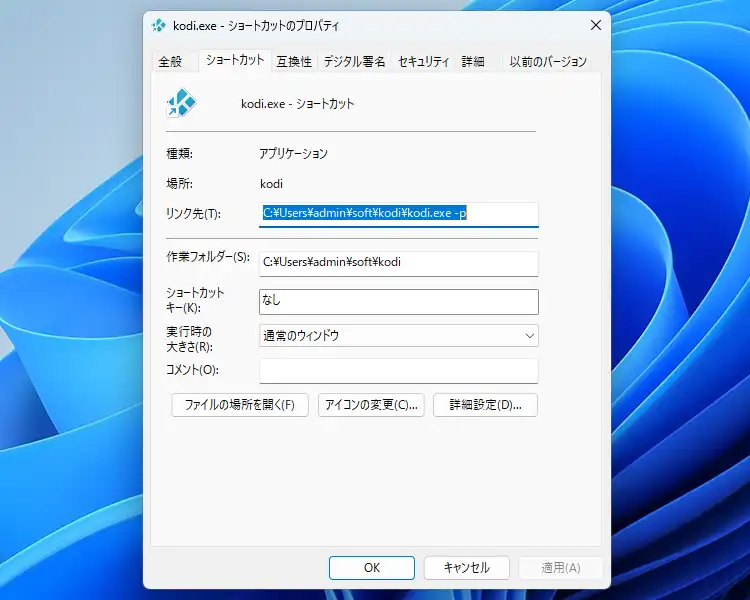This screenshot has height=600, width=750.
Task: Click the ショートカットキー field showing なし
Action: [399, 302]
